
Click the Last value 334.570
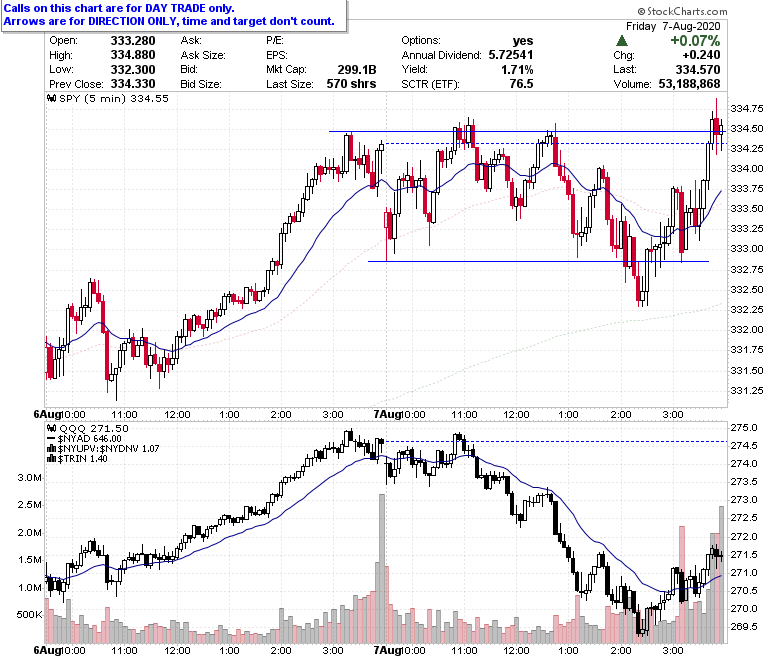click(698, 70)
